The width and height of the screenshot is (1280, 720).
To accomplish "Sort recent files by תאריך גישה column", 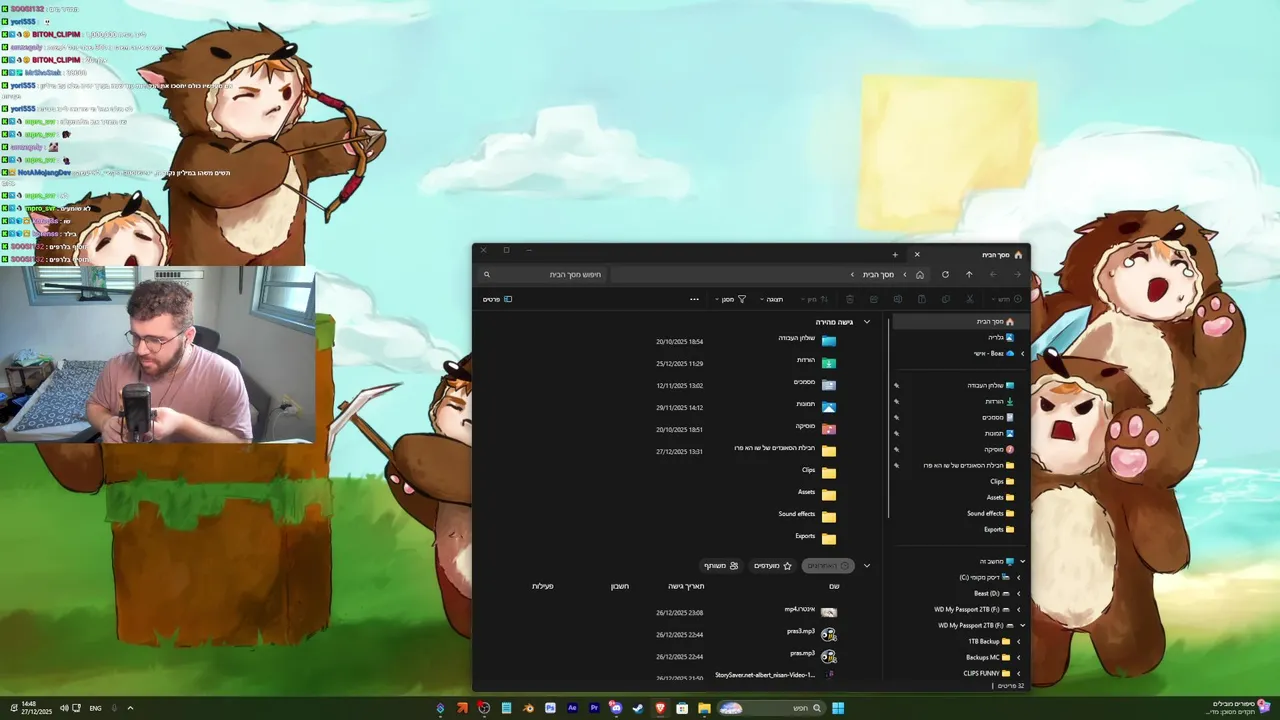I will coord(686,586).
